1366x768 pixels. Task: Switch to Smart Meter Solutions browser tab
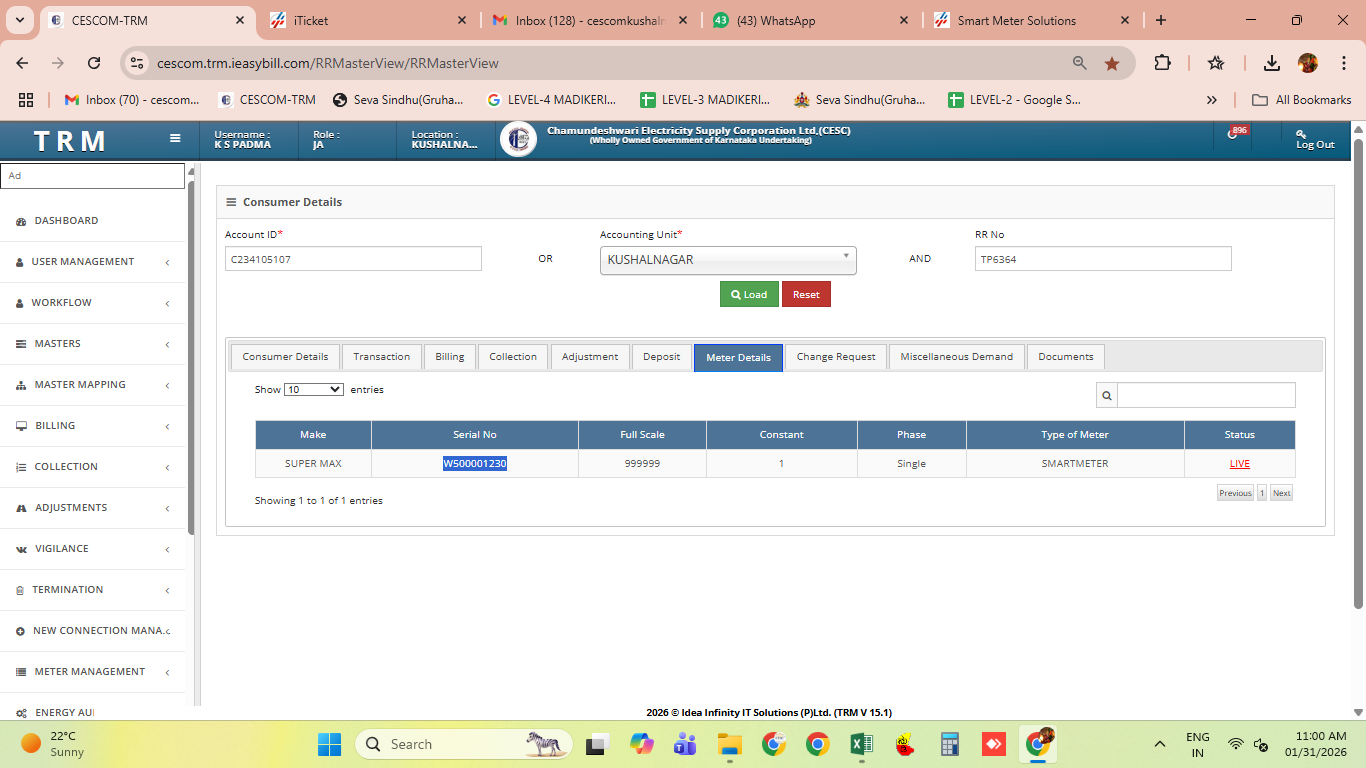[x=1031, y=20]
